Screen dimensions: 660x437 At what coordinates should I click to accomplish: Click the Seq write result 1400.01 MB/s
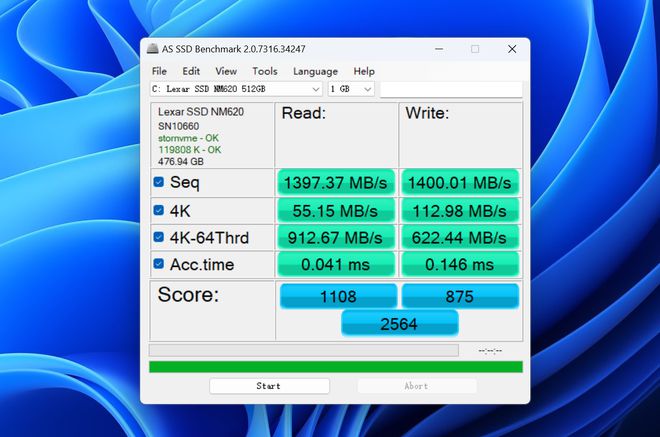pyautogui.click(x=460, y=183)
